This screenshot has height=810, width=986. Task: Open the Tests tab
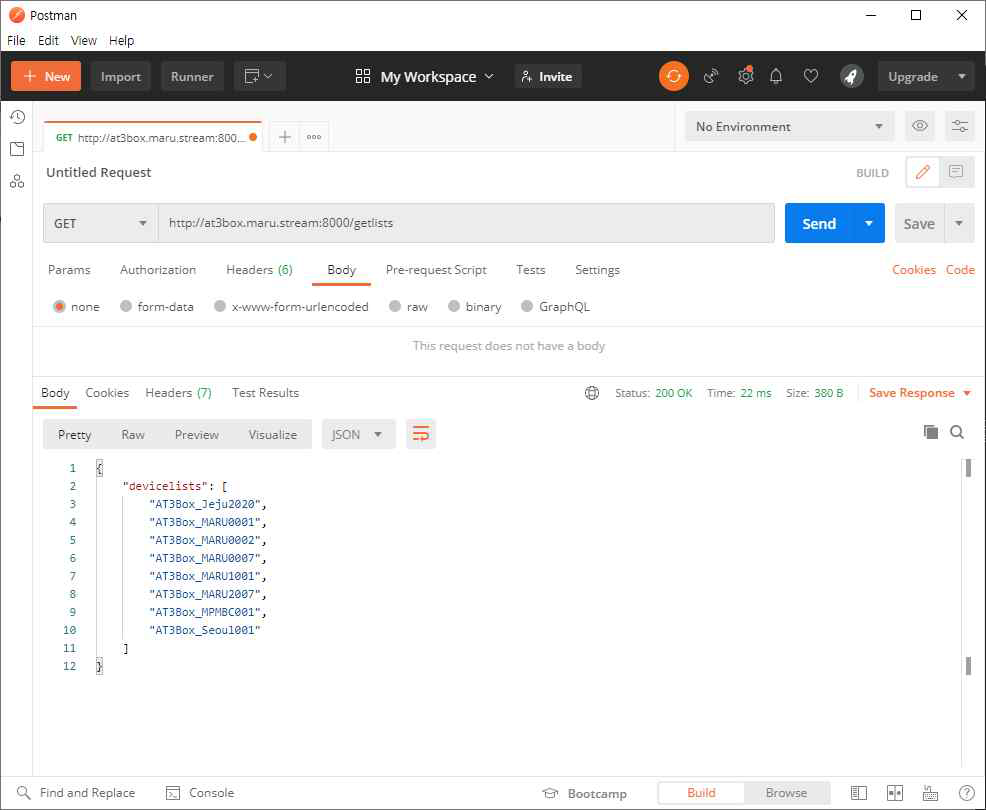click(531, 270)
